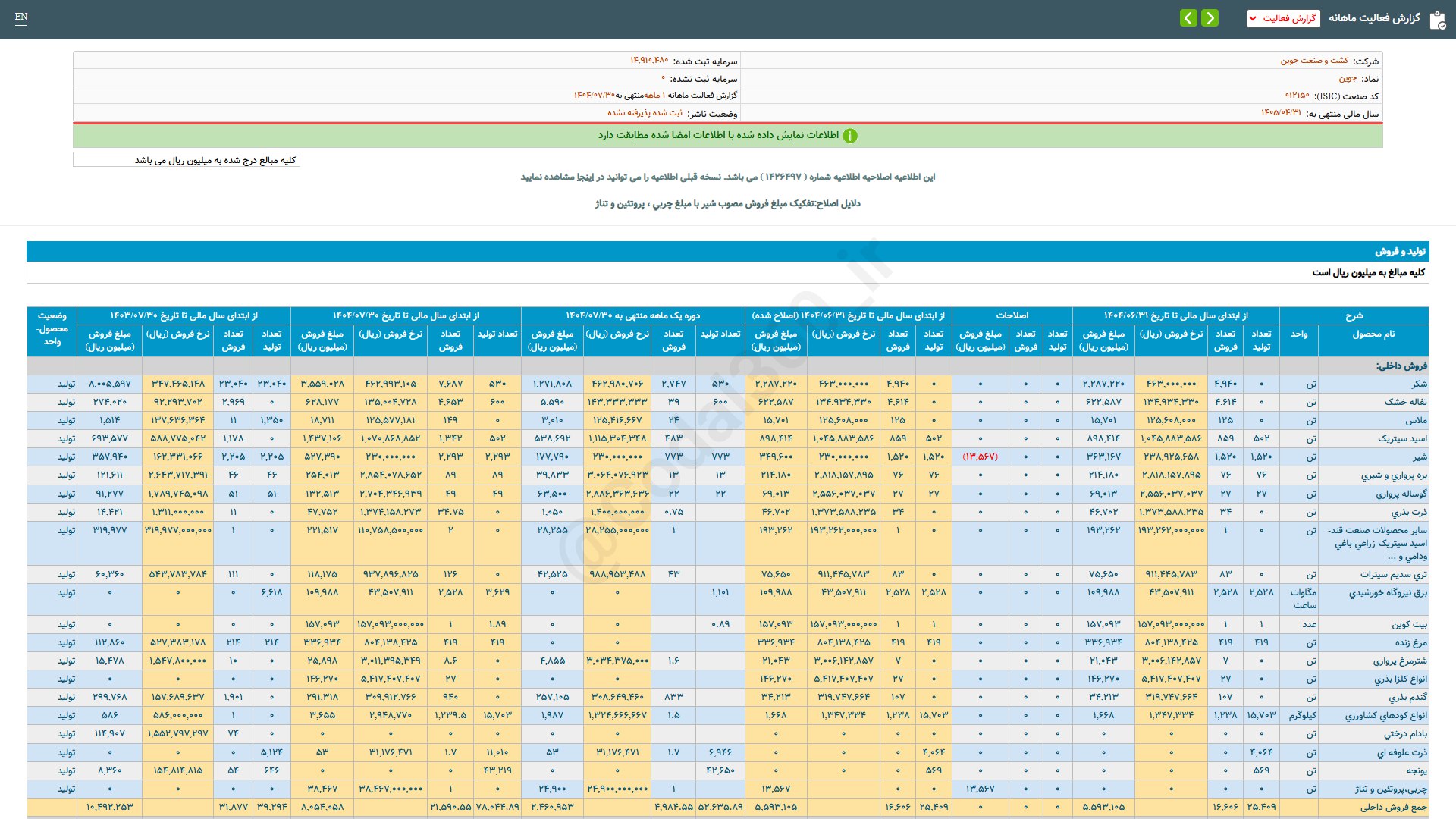Click the گزارش فعالیت ماهانه page title
This screenshot has height=819, width=1456.
click(x=1373, y=18)
